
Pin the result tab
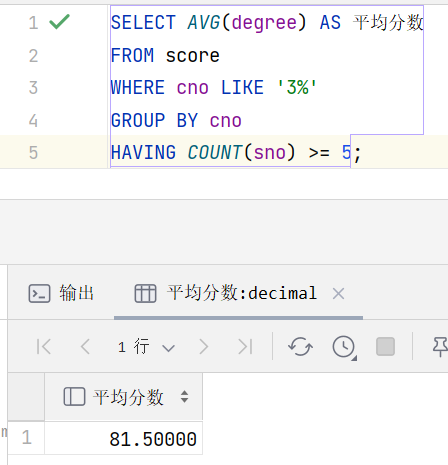click(x=440, y=347)
